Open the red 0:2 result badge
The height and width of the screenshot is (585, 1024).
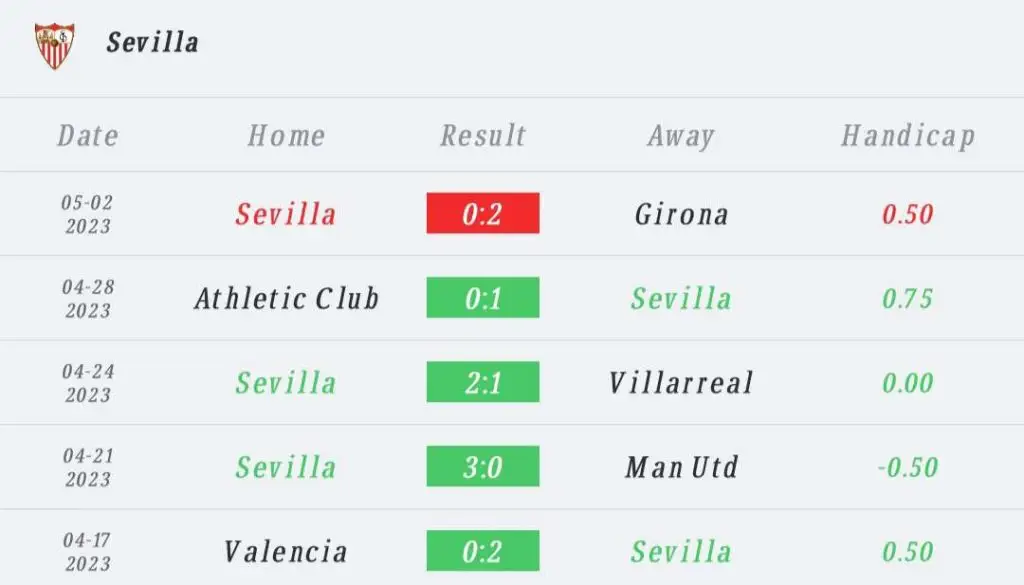point(483,213)
